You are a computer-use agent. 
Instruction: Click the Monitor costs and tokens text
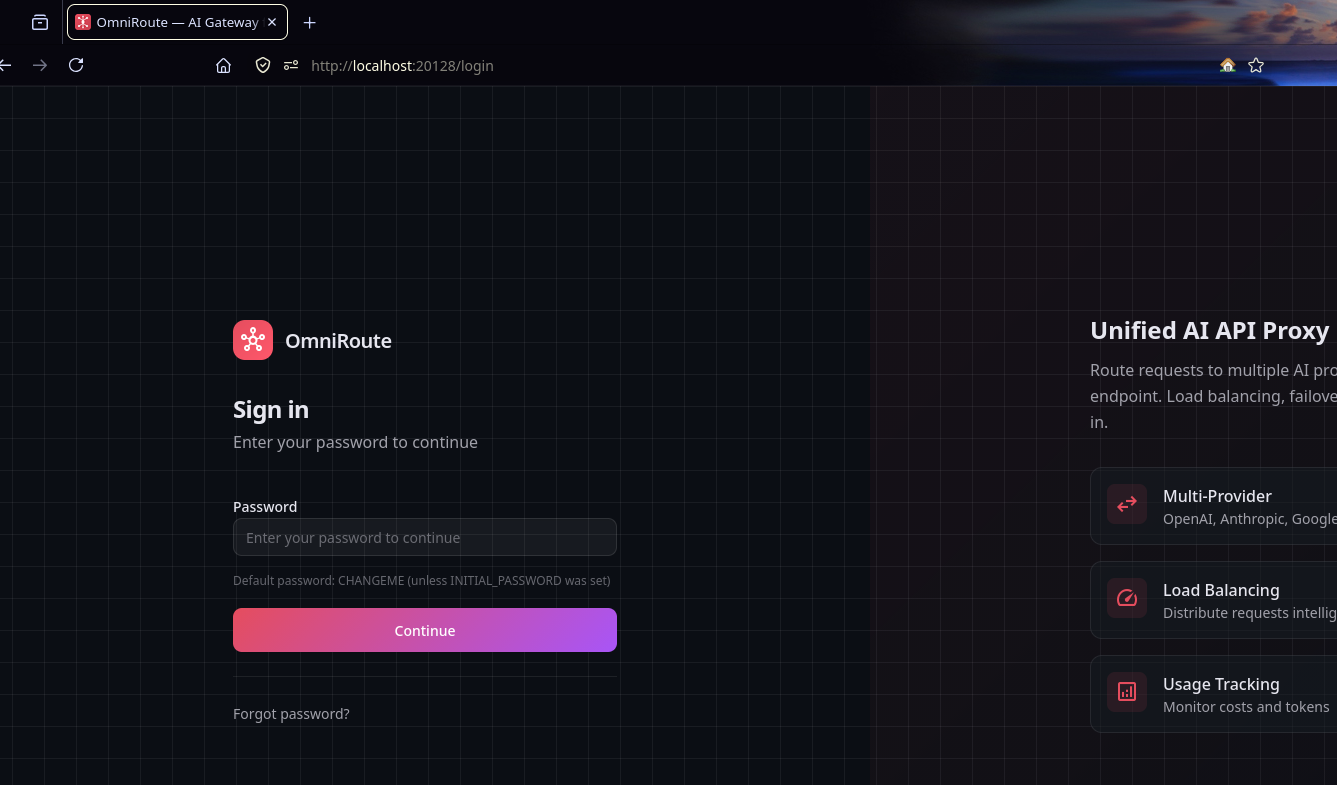tap(1246, 707)
